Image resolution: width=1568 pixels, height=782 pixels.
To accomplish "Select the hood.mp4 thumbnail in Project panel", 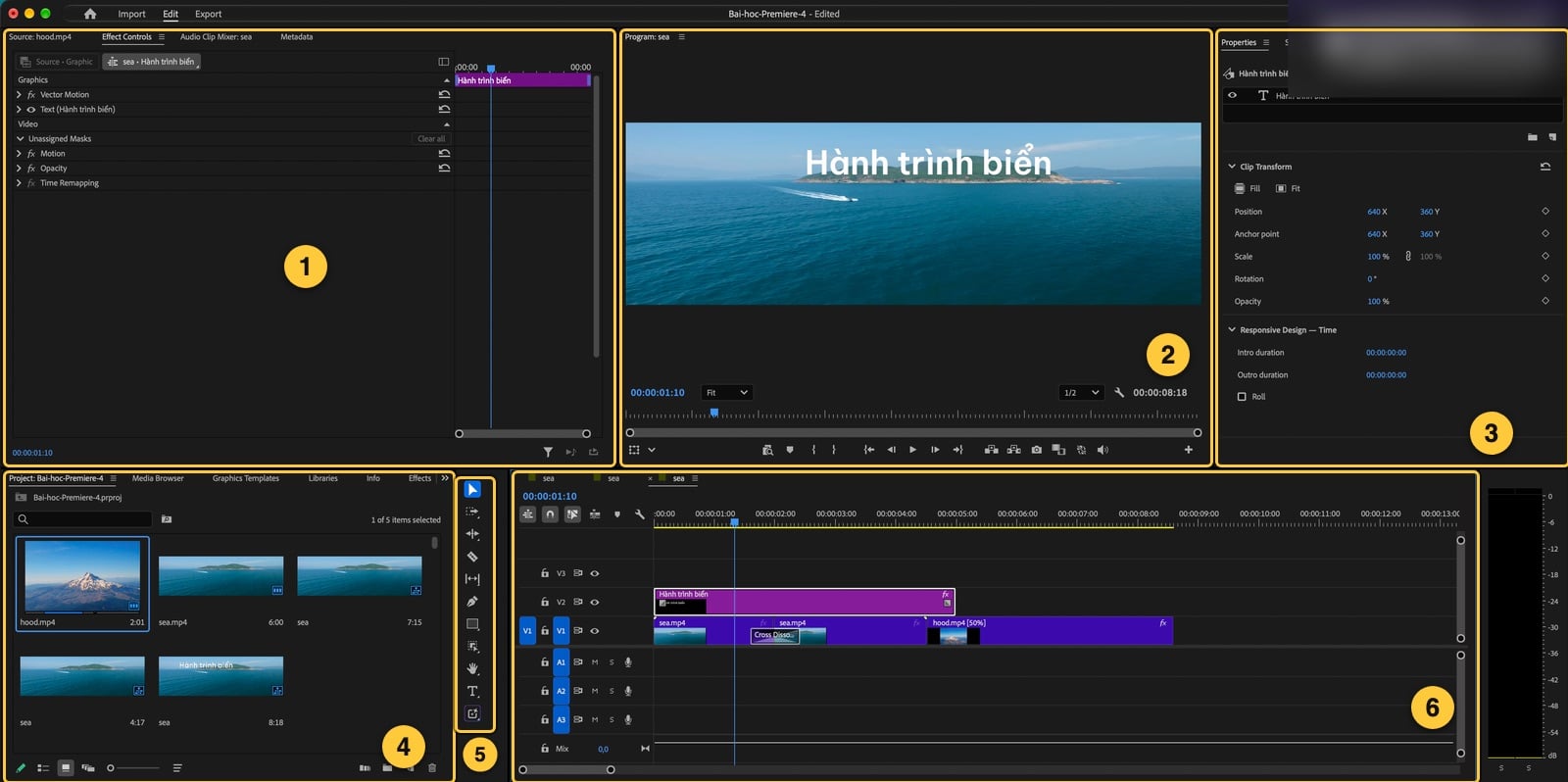I will (82, 576).
